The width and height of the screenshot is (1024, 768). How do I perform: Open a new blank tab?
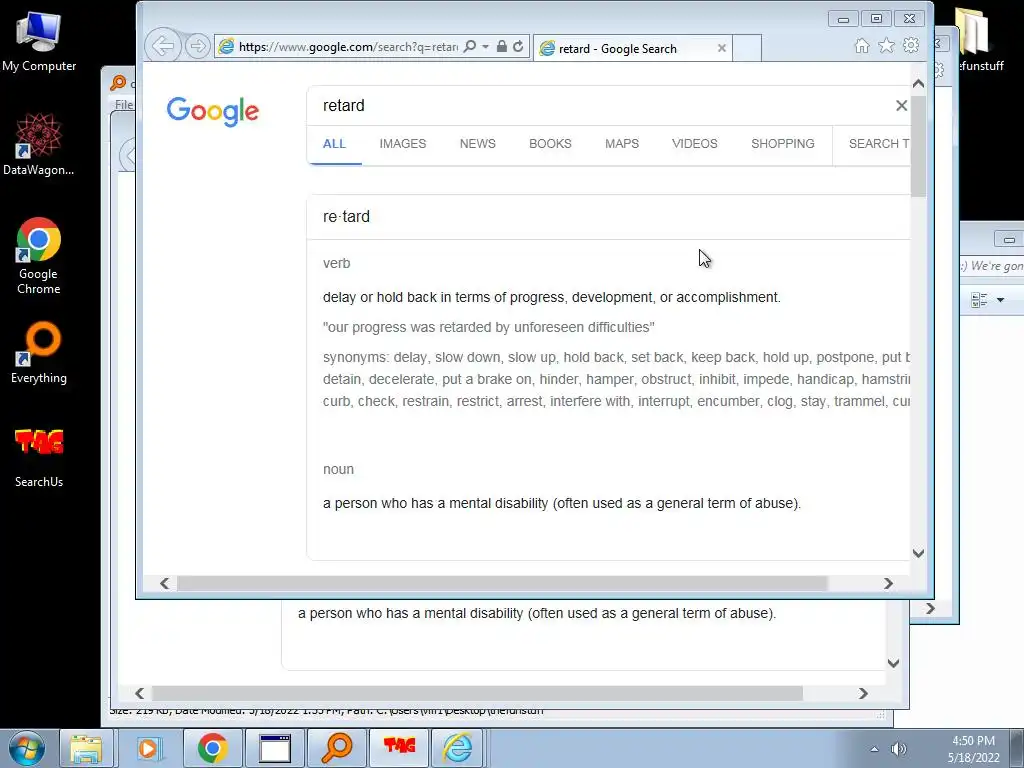coord(747,48)
